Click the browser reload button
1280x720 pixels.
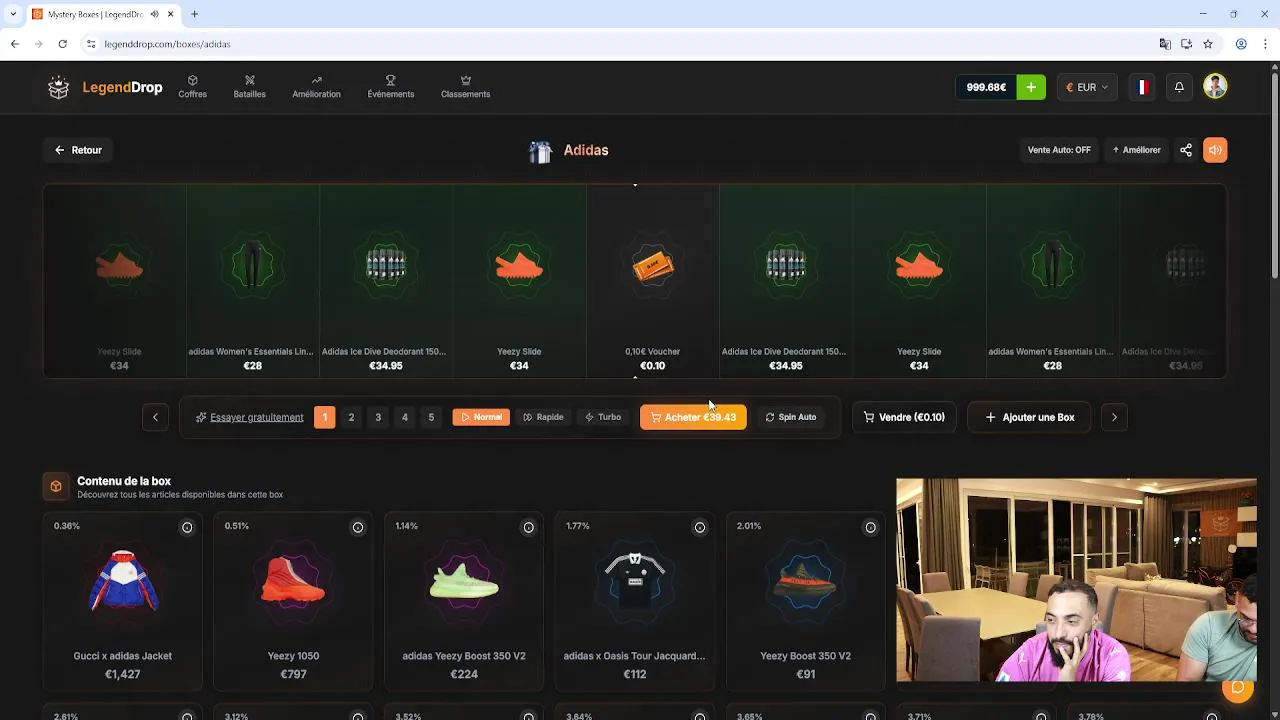tap(62, 44)
